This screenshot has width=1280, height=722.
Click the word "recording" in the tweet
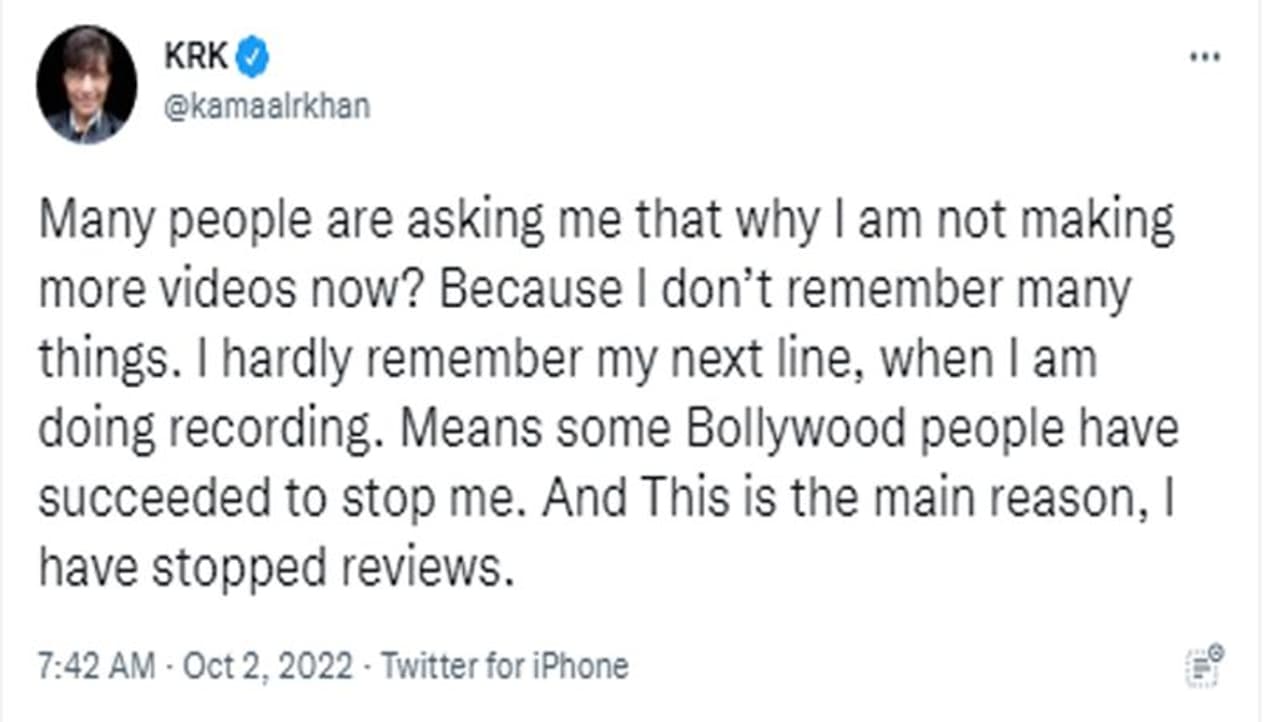(x=267, y=430)
